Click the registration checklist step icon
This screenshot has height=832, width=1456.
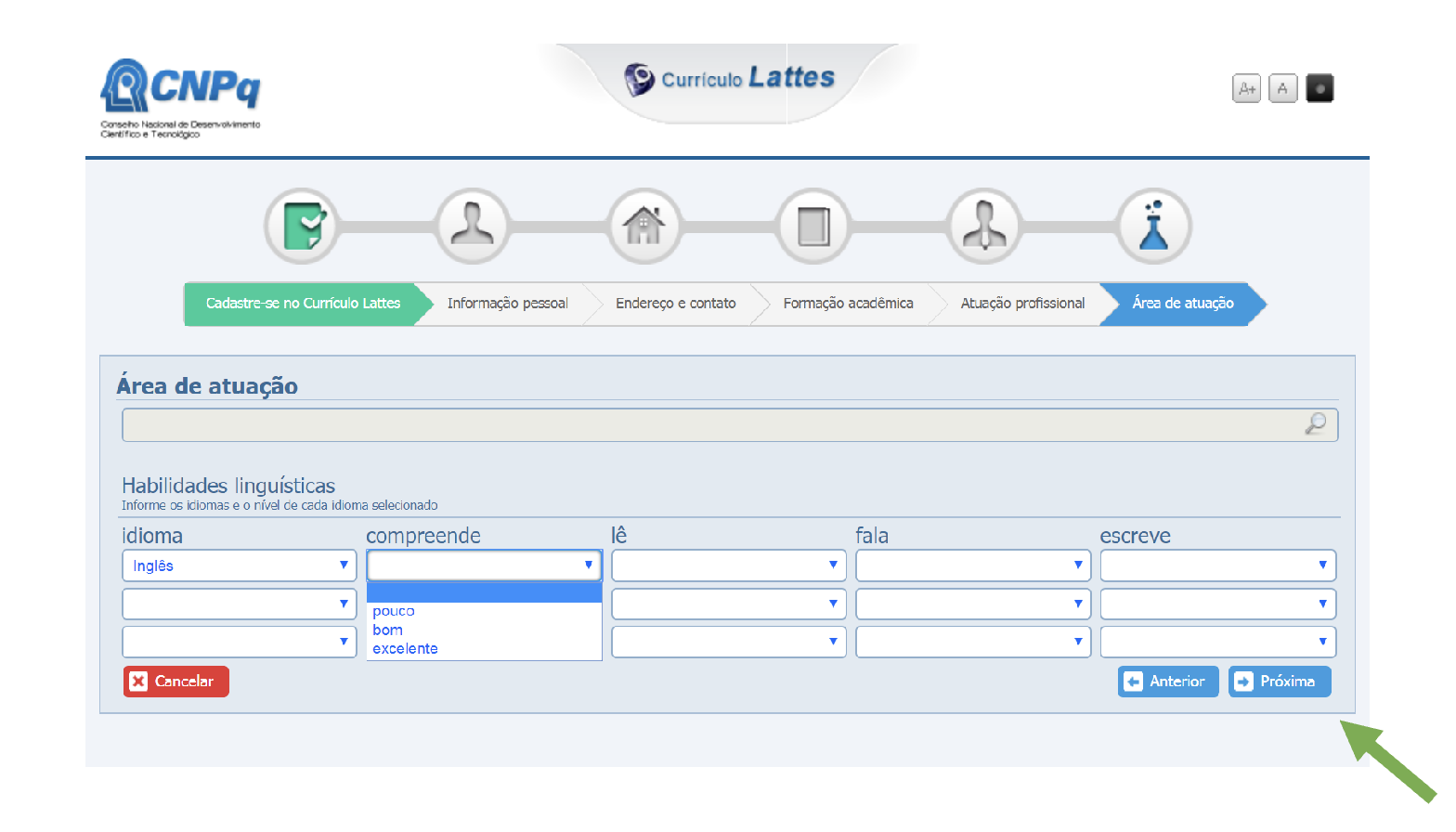pyautogui.click(x=302, y=227)
